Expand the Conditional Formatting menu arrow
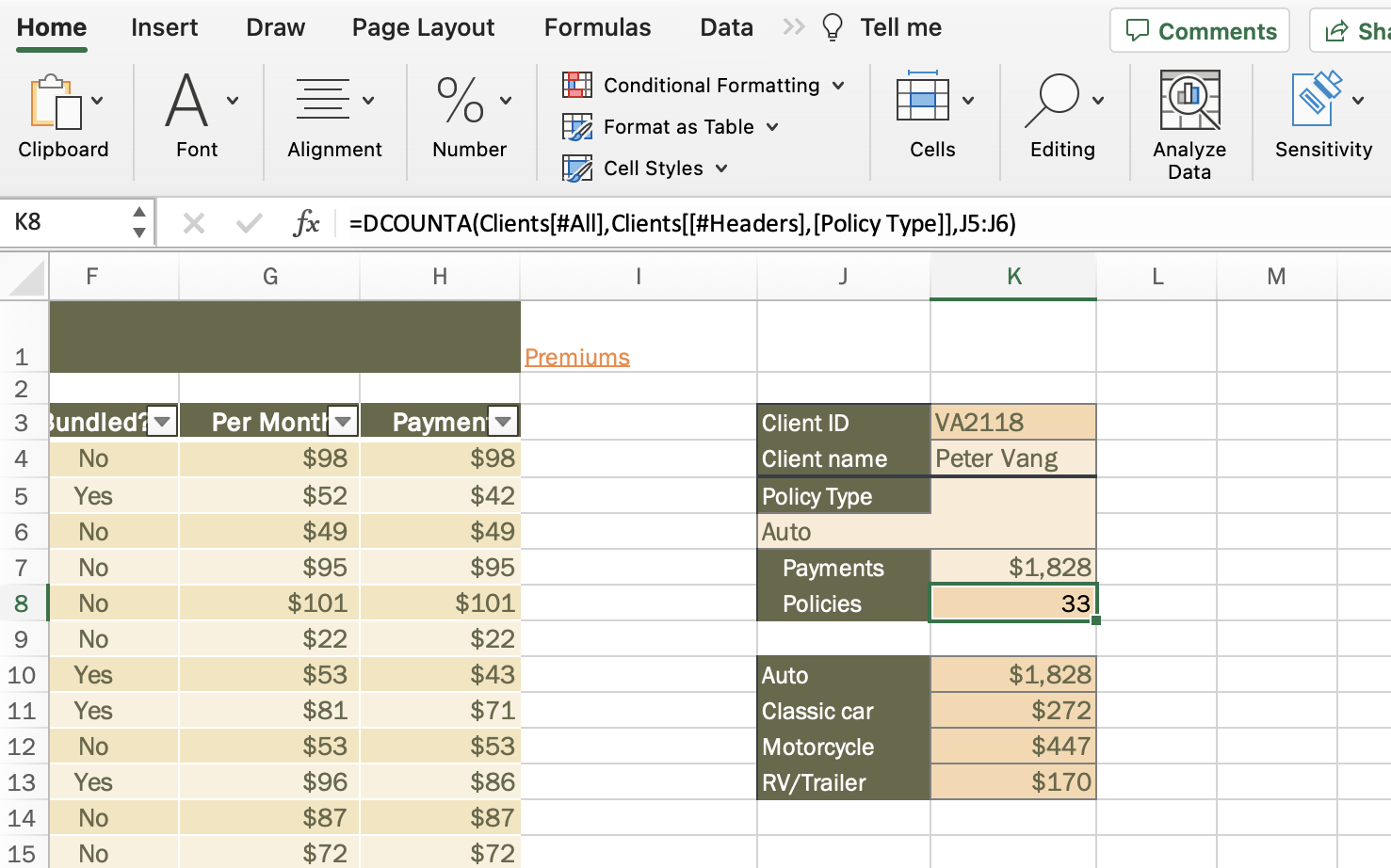 click(838, 86)
